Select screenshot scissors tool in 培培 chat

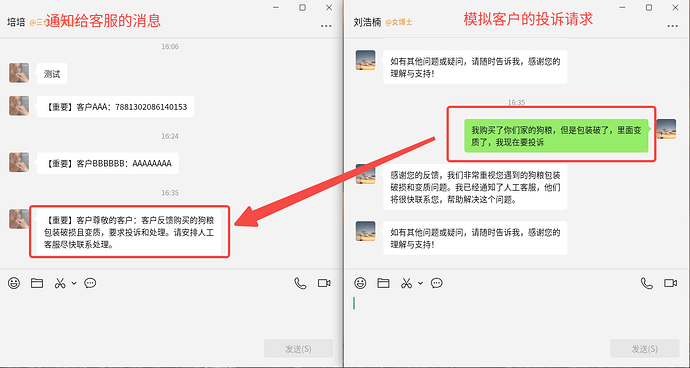click(x=60, y=283)
